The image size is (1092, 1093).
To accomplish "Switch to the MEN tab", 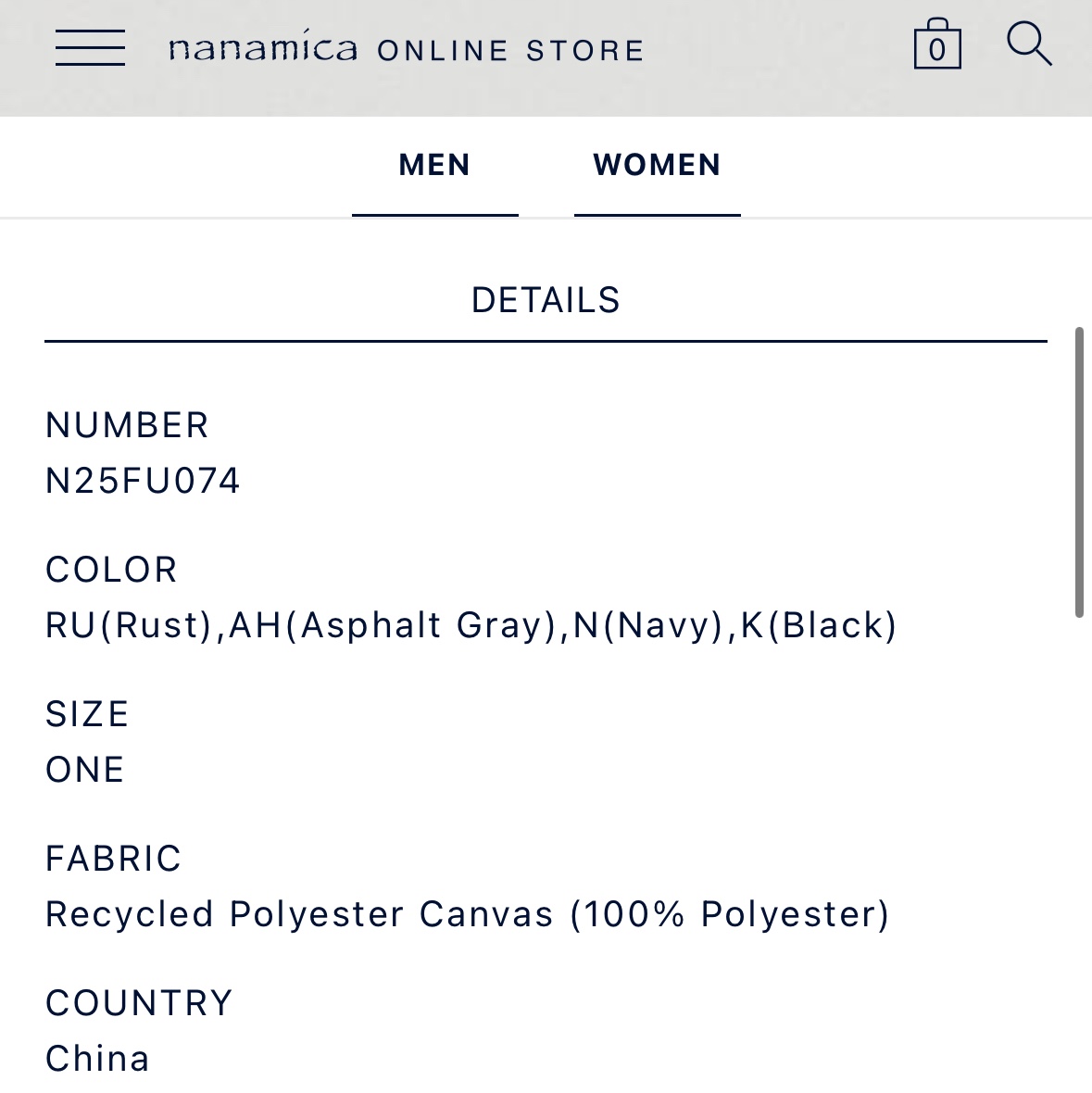I will pyautogui.click(x=434, y=166).
